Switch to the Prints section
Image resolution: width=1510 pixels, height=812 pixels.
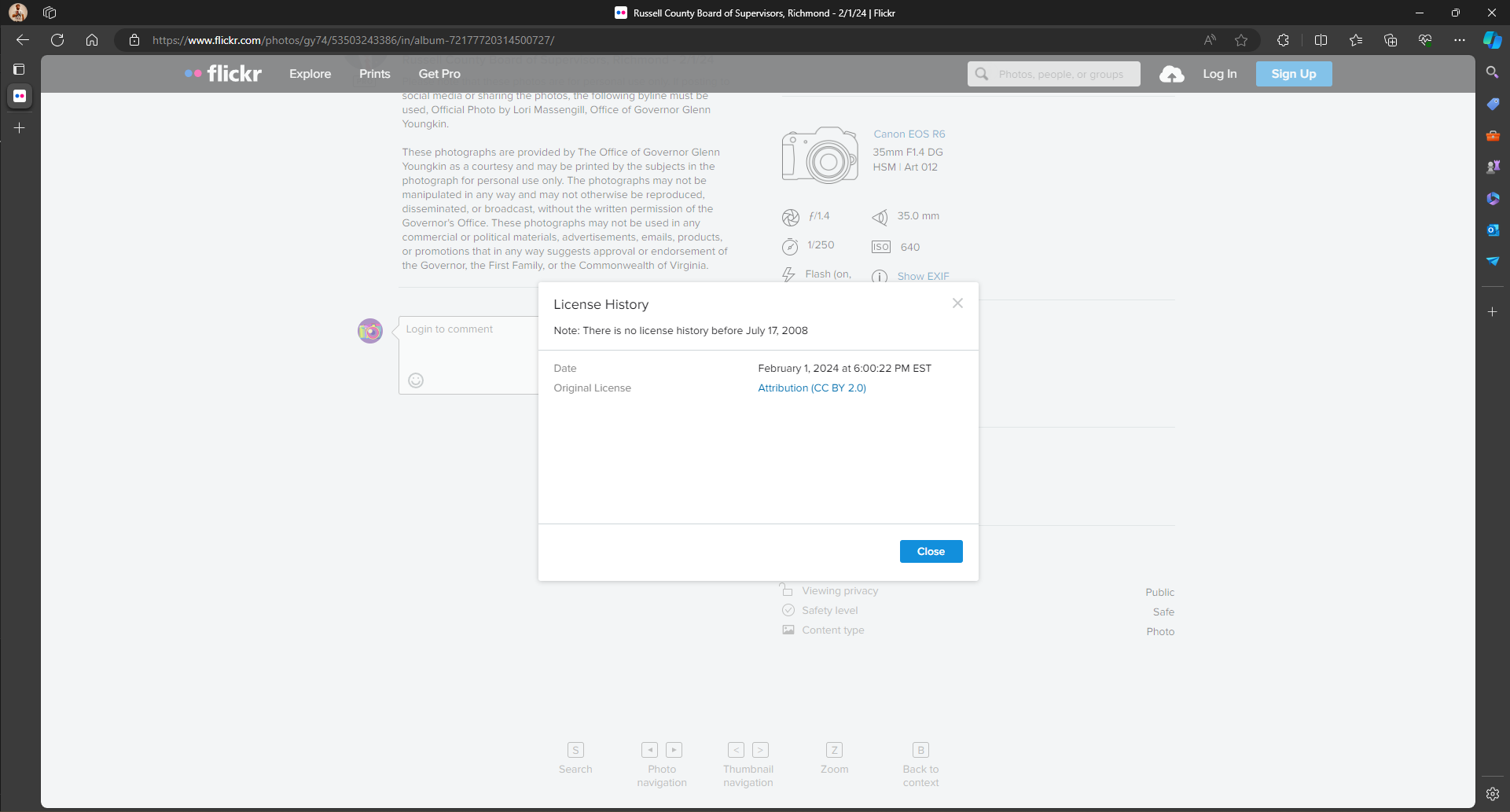tap(374, 73)
